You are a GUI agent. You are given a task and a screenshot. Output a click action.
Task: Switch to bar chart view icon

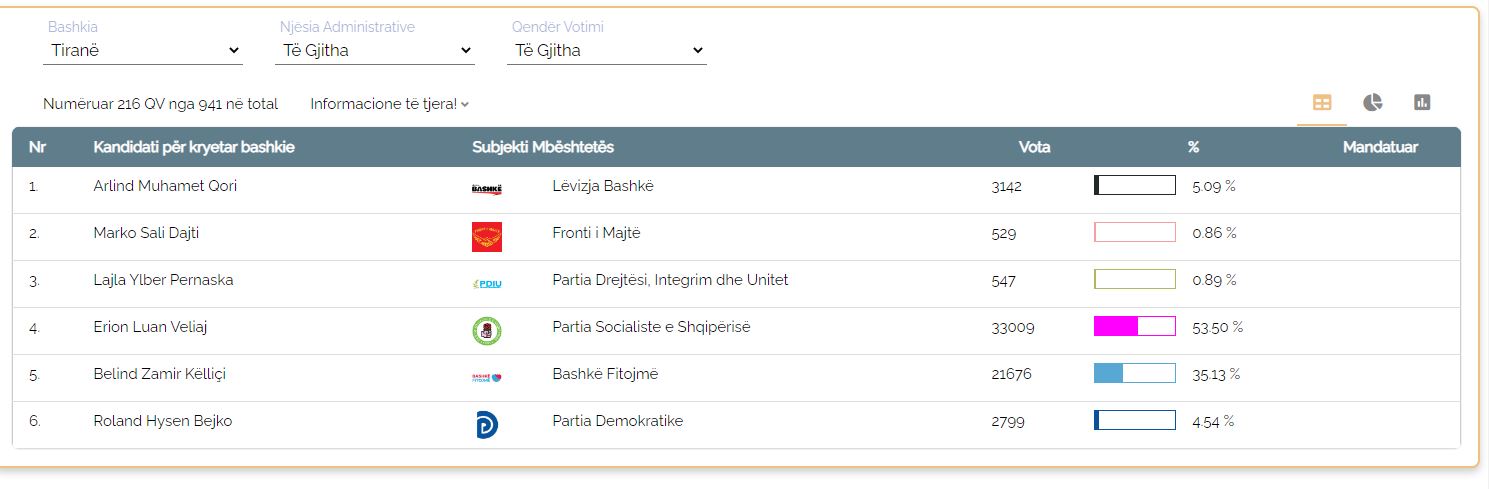coord(1422,102)
